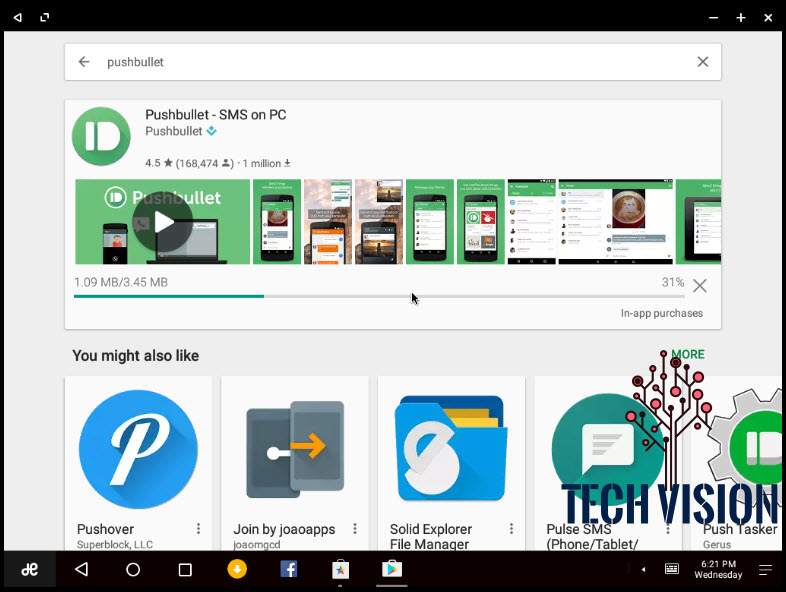Open Join by joaoapps app icon
The height and width of the screenshot is (592, 786).
[295, 449]
